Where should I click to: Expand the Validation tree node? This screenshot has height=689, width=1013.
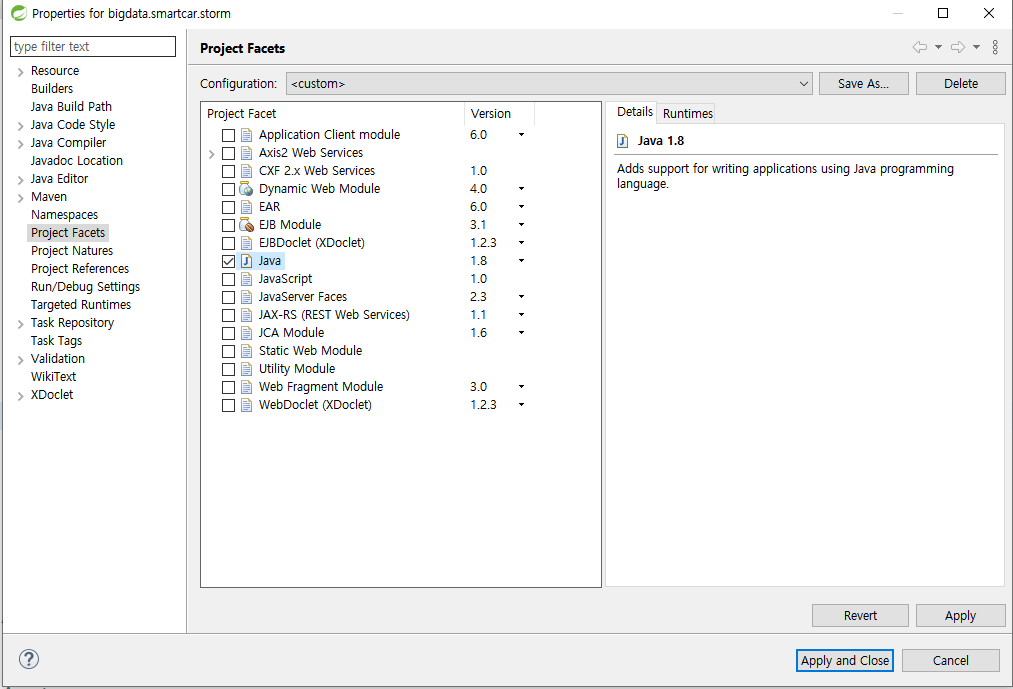[x=21, y=359]
